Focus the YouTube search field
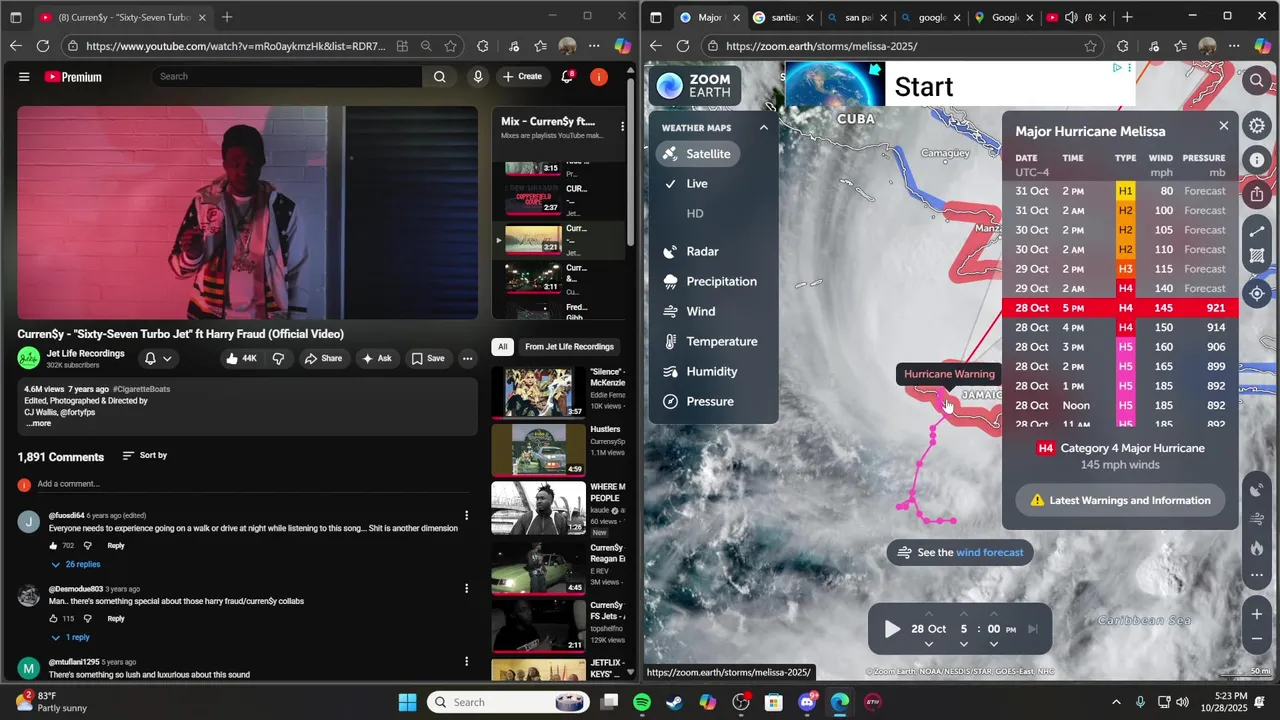Viewport: 1280px width, 720px height. pyautogui.click(x=288, y=77)
